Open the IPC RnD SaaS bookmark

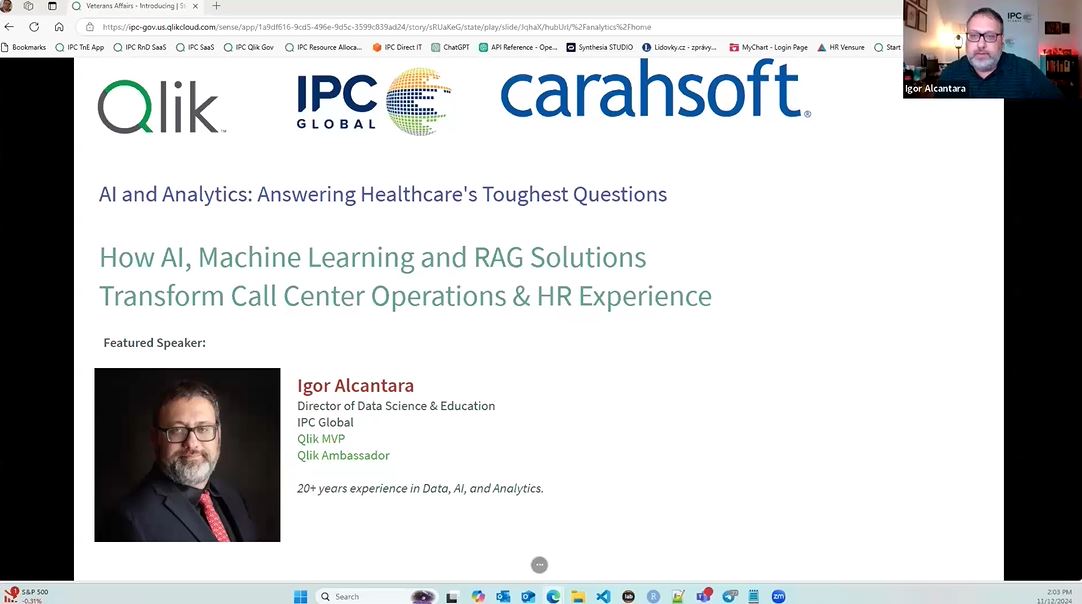[x=140, y=47]
